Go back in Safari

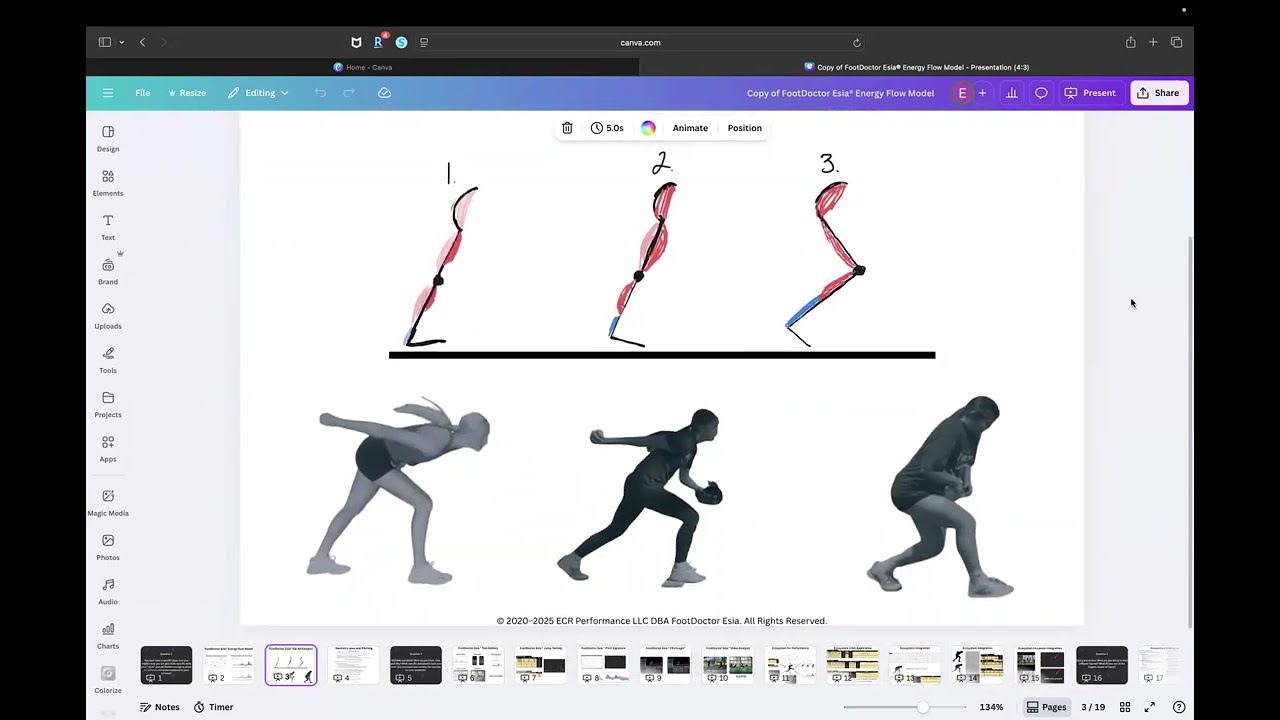click(x=142, y=42)
